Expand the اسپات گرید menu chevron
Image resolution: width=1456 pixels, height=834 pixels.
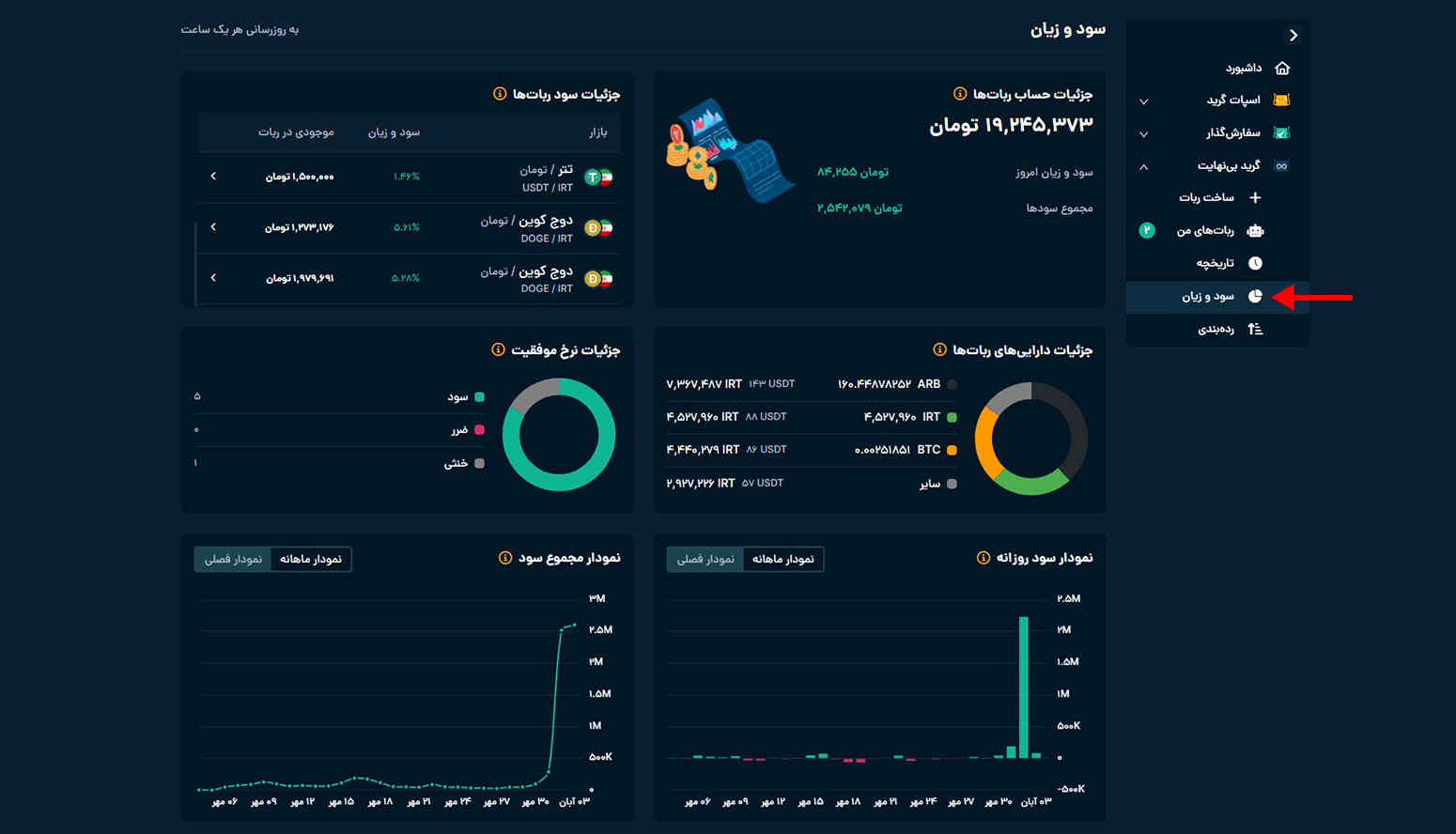[x=1143, y=100]
